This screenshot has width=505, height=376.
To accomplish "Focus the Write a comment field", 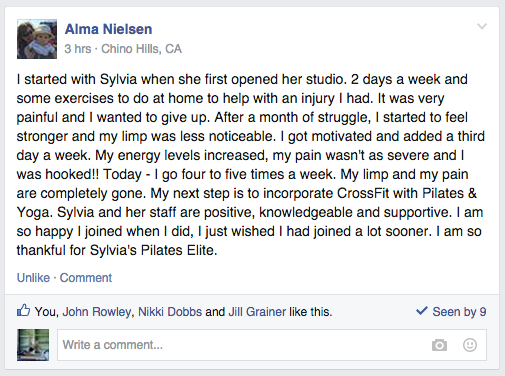I will point(272,345).
